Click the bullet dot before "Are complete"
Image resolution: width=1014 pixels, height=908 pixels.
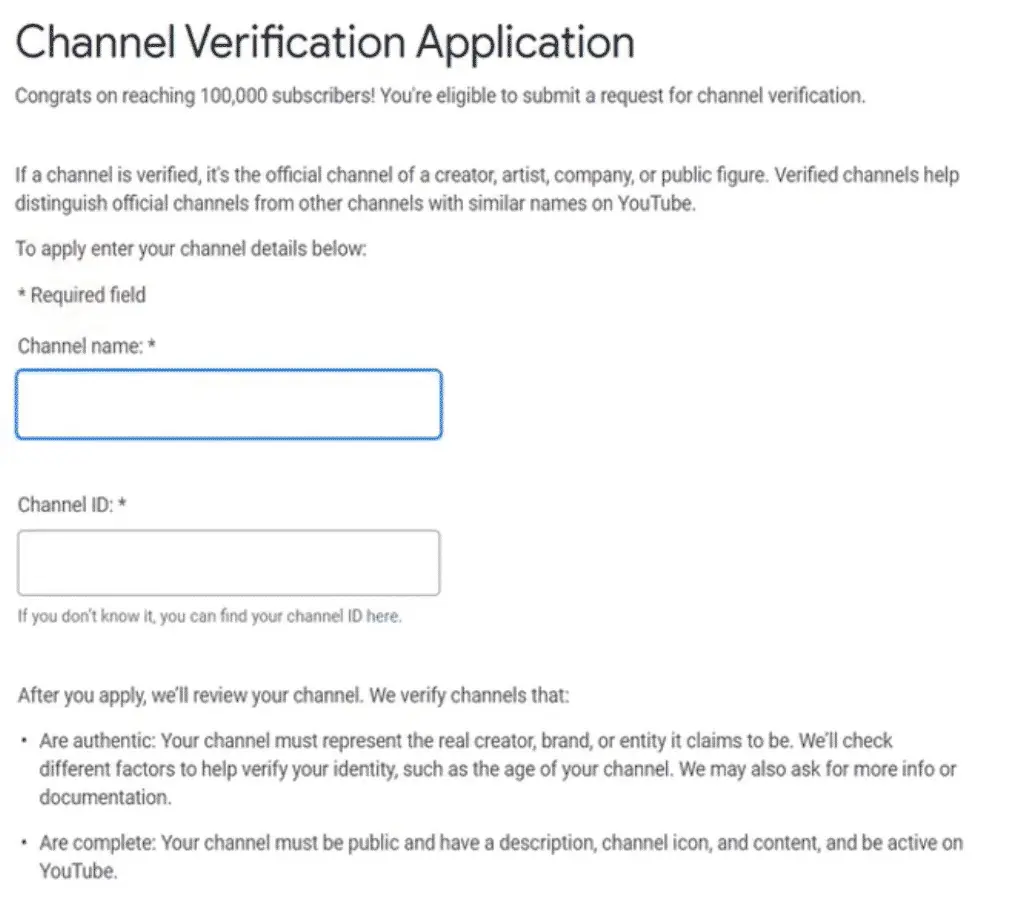[x=23, y=843]
